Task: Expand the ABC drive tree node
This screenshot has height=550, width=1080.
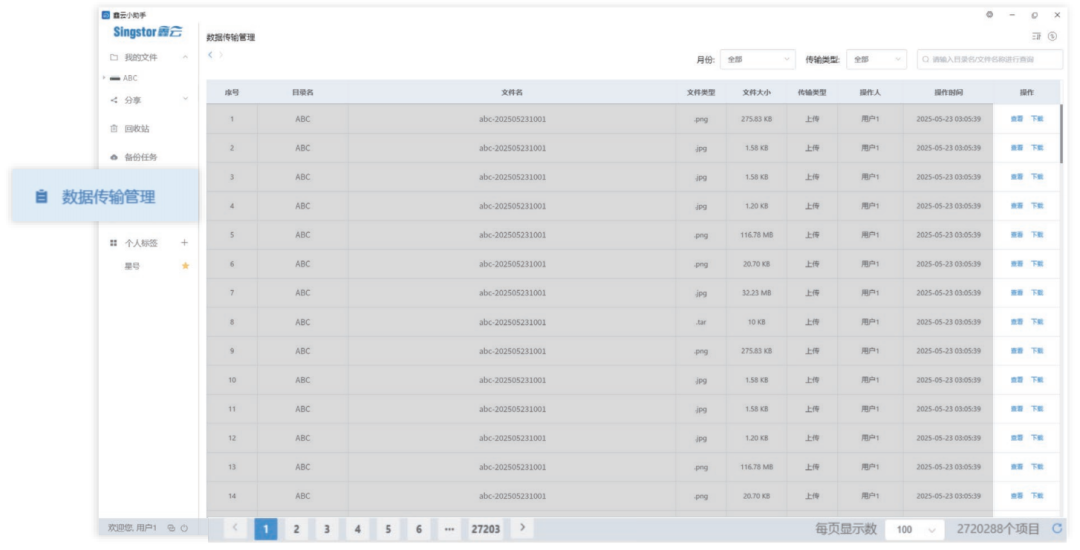Action: point(104,78)
